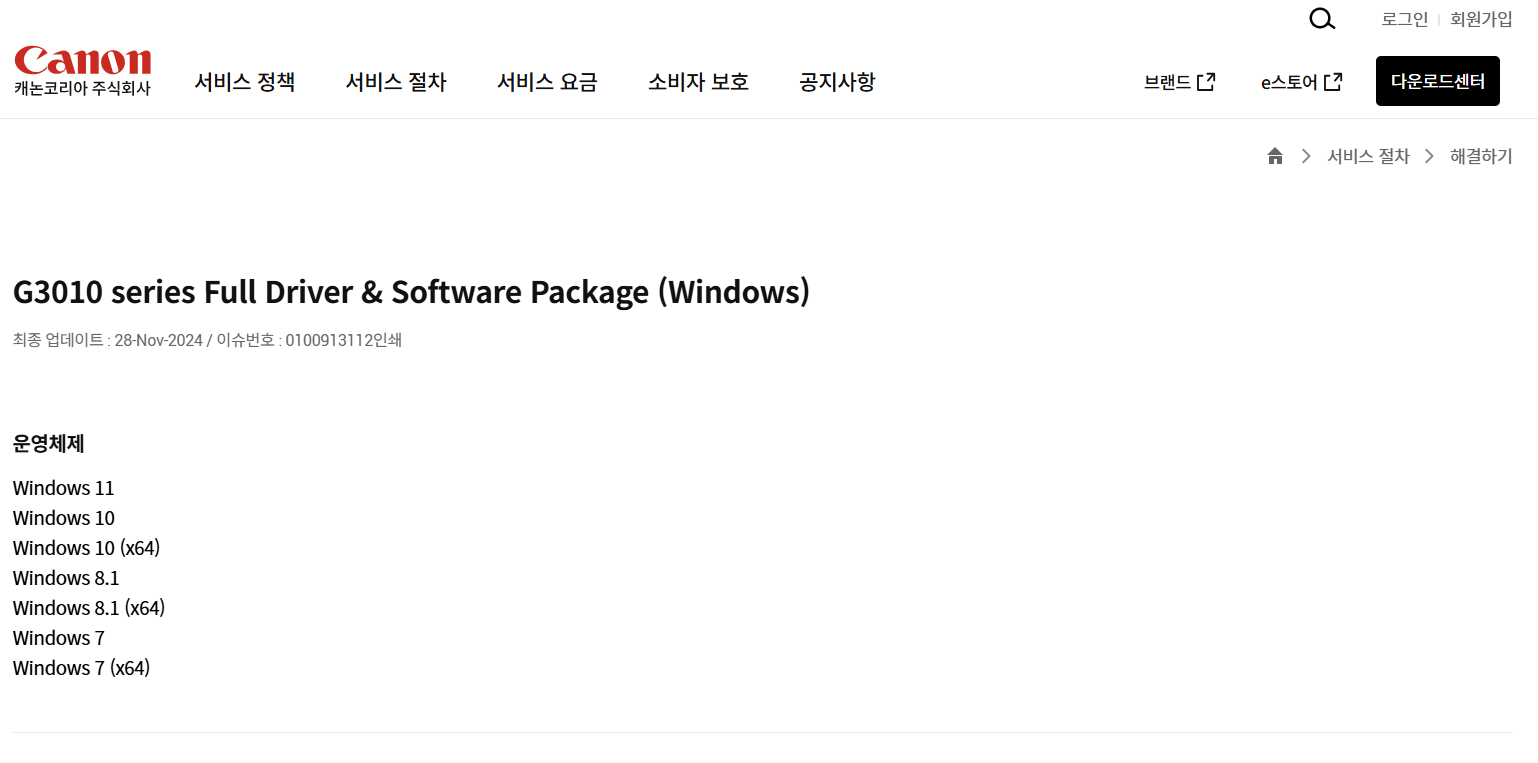Click the 다운로드센터 button
Viewport: 1538px width, 763px height.
coord(1438,81)
